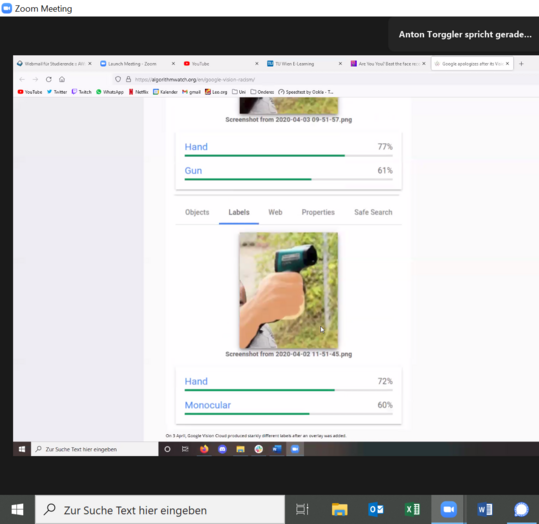The width and height of the screenshot is (539, 524).
Task: Open Excel from the Windows taskbar
Action: 412,509
